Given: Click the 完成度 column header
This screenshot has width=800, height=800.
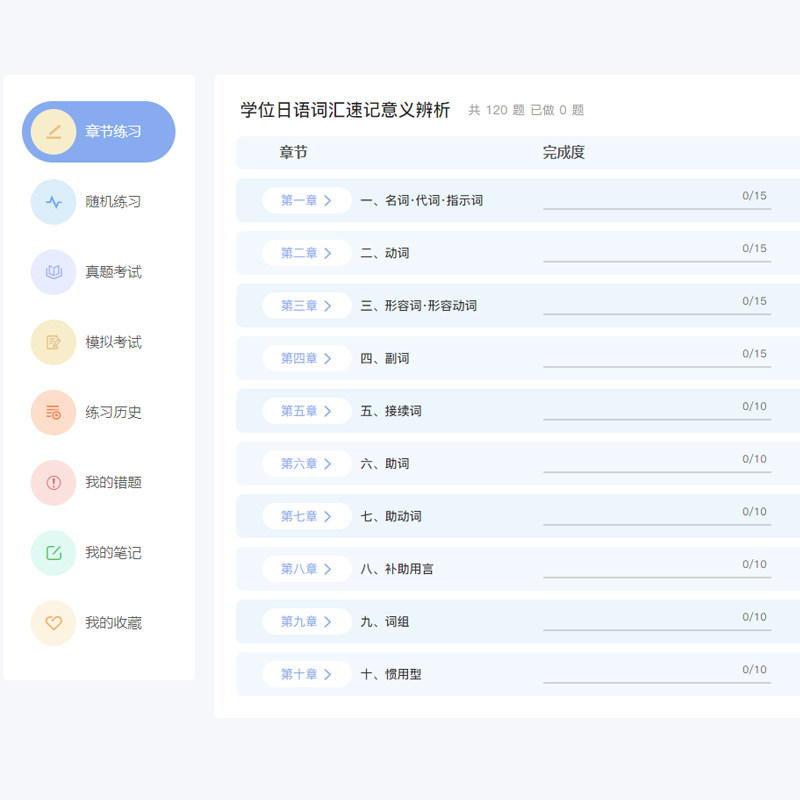Looking at the screenshot, I should tap(564, 153).
